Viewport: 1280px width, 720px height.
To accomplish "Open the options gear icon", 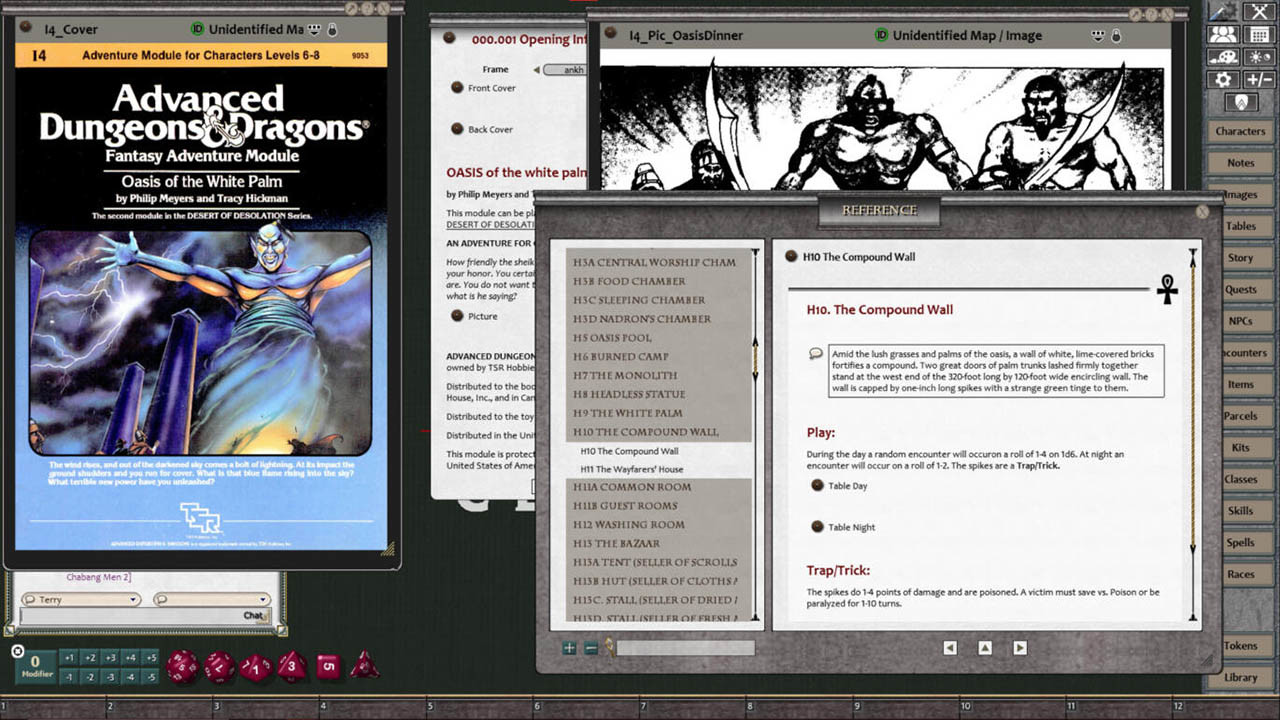I will click(1222, 79).
